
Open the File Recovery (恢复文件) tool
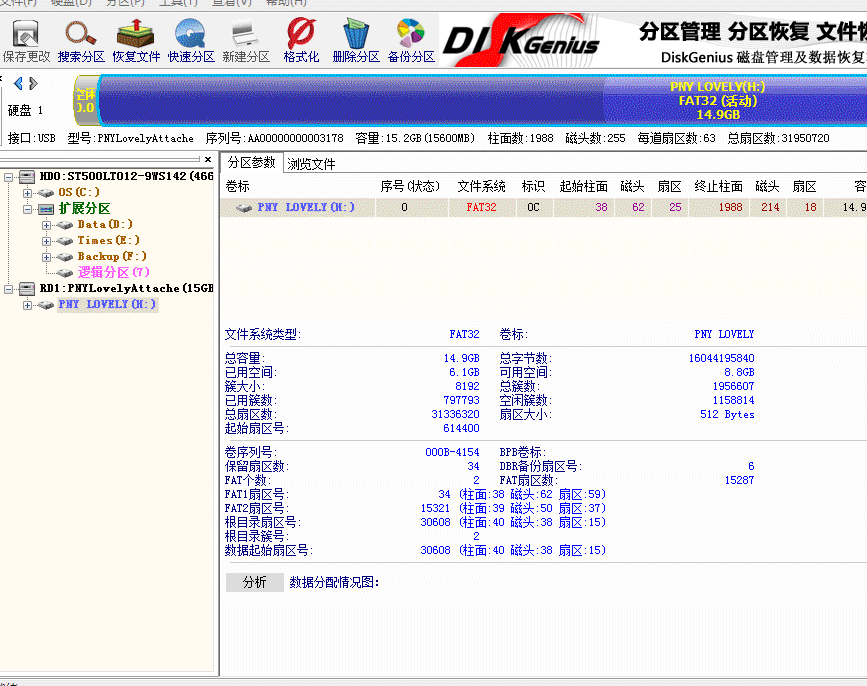(x=136, y=41)
